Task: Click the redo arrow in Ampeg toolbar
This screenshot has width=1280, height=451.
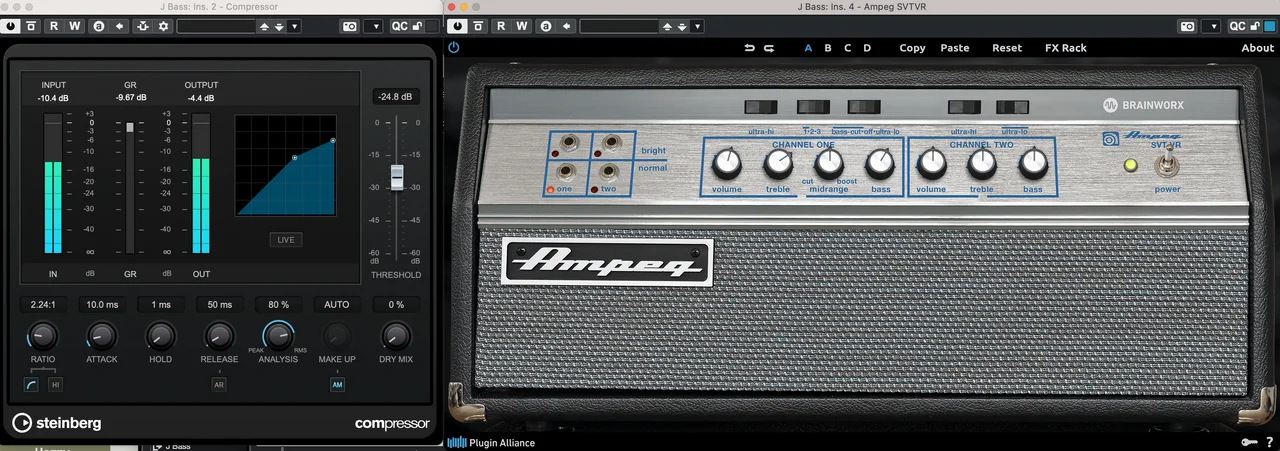Action: point(769,48)
